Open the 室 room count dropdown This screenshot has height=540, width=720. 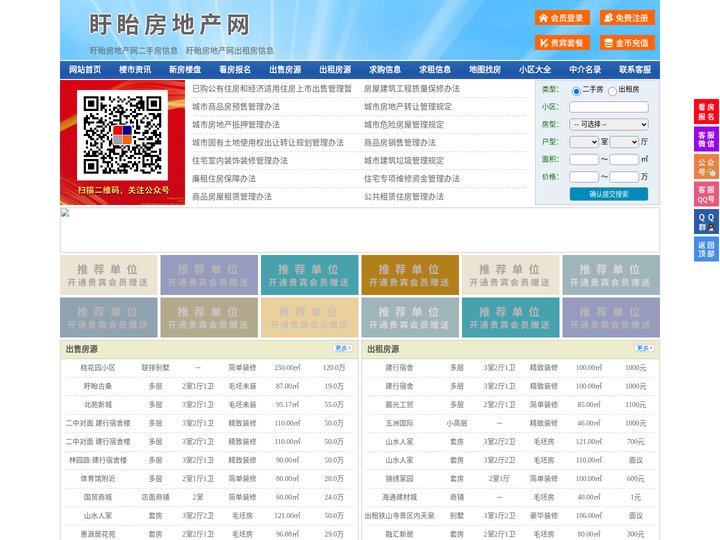point(584,142)
